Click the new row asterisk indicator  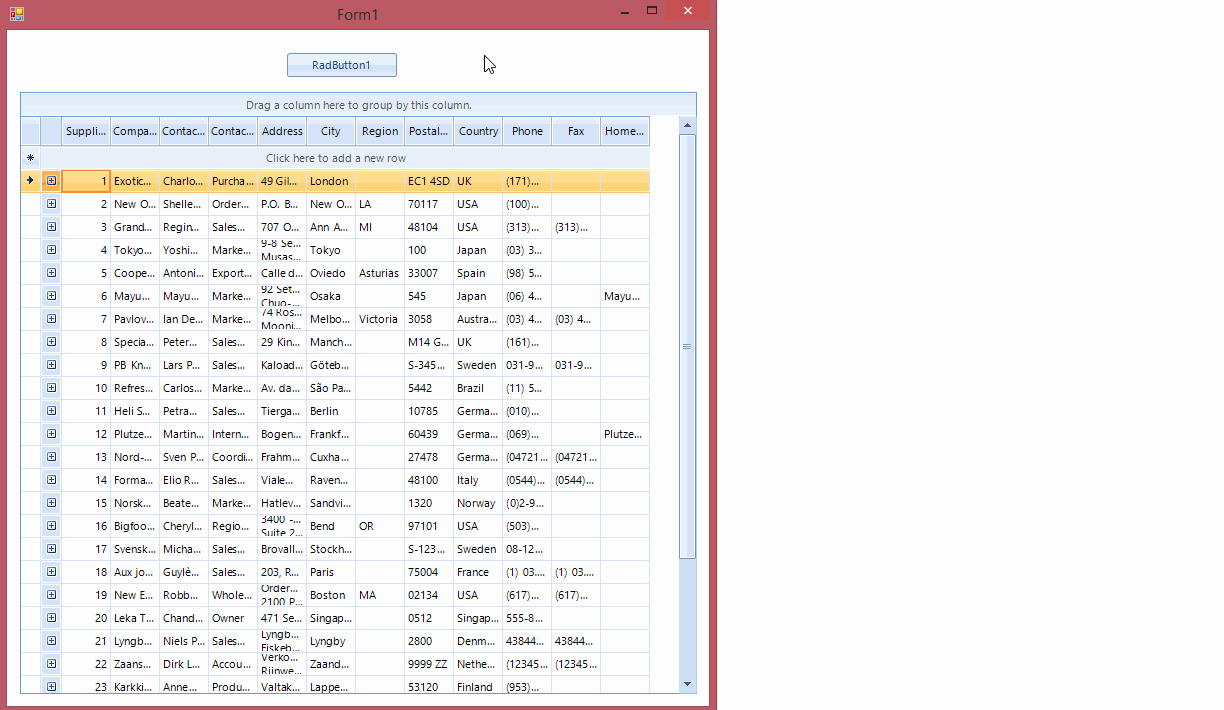click(x=30, y=158)
